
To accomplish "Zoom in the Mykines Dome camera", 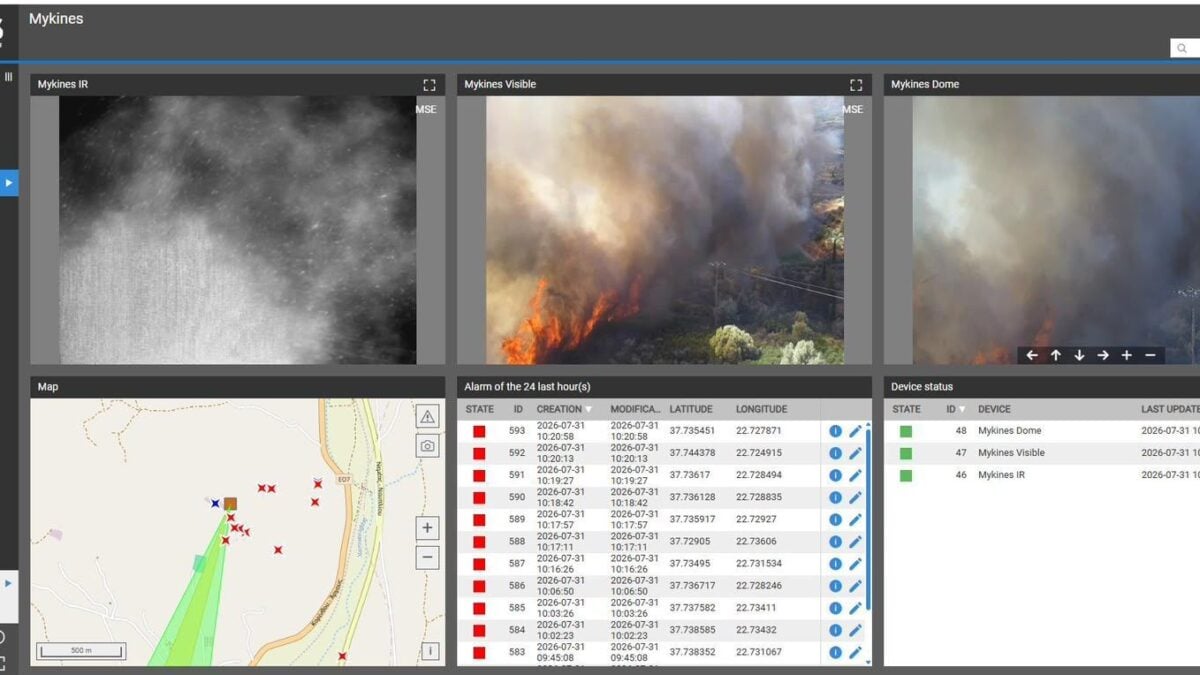I will [x=1126, y=355].
